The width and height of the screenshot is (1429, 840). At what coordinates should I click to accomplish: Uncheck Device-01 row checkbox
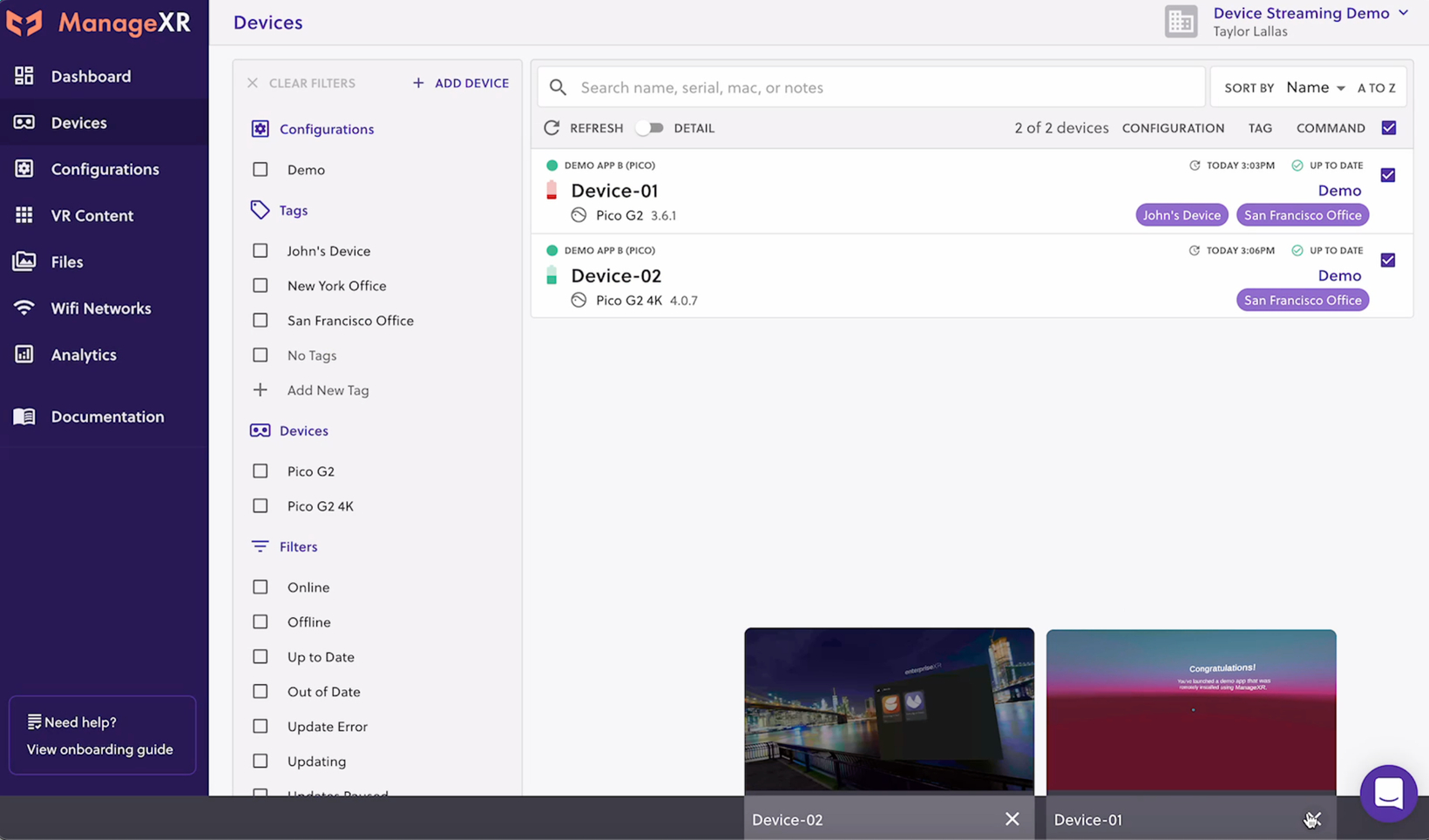click(1388, 175)
